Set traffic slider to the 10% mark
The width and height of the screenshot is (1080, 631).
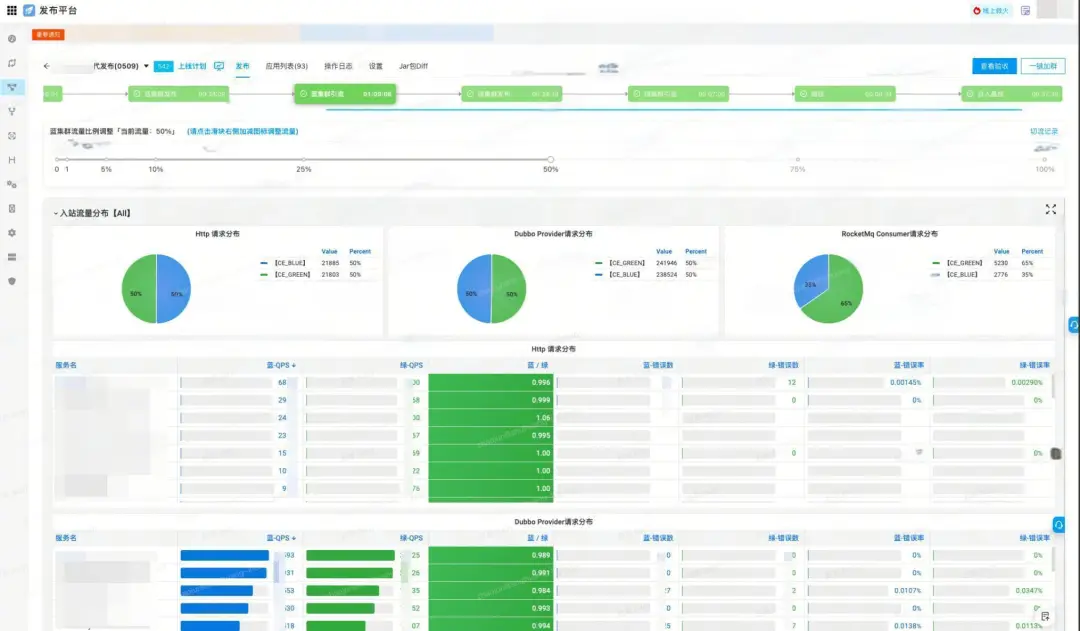pyautogui.click(x=156, y=159)
